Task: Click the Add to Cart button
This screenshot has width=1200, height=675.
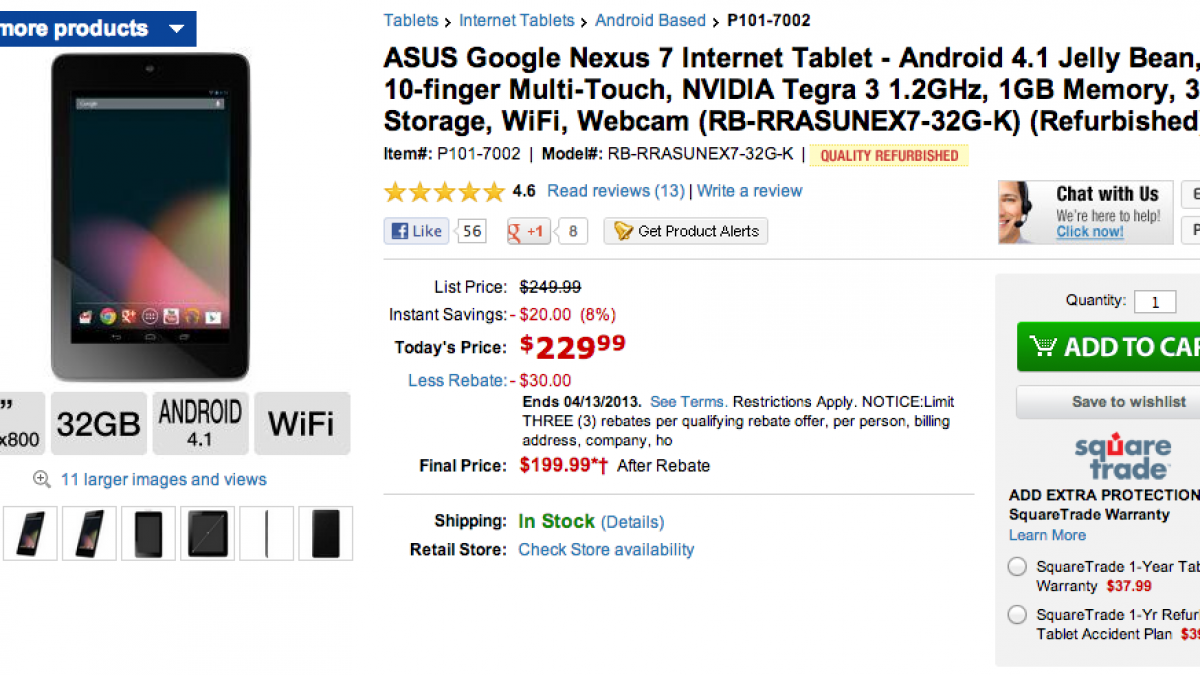Action: pos(1110,347)
